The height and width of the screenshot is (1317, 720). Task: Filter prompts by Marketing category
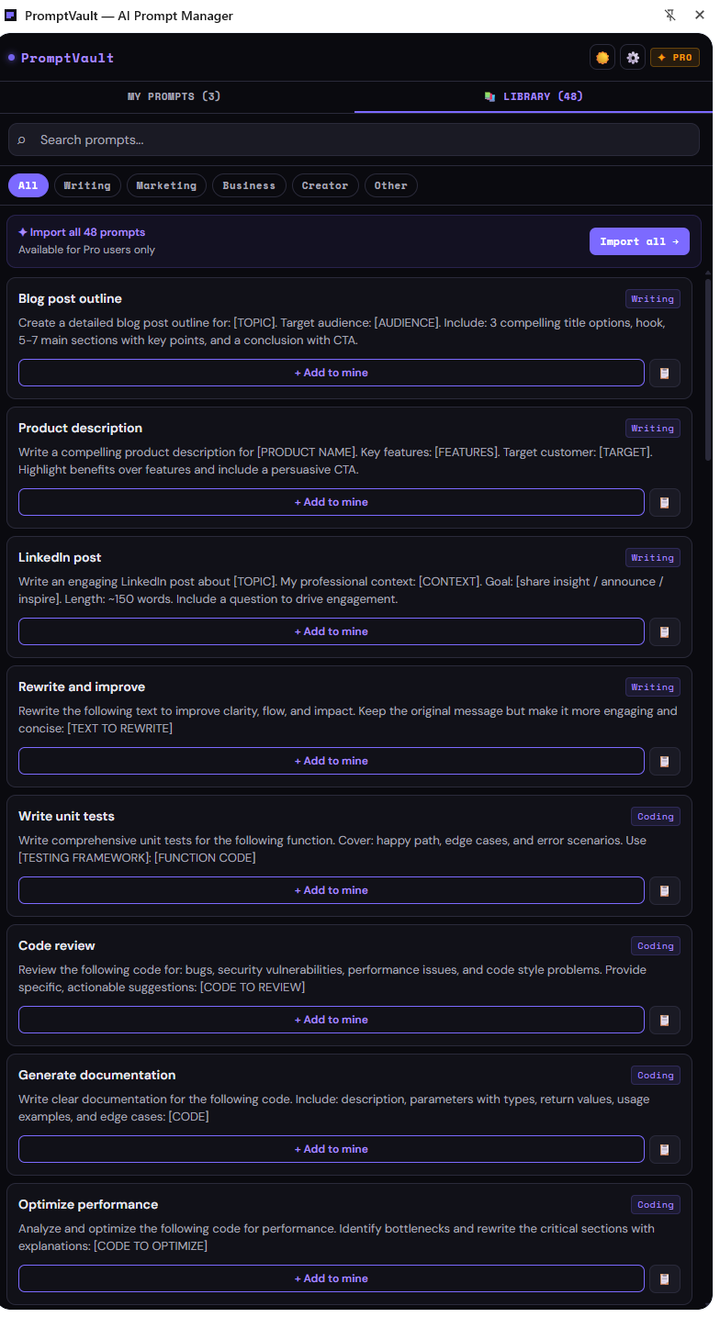pos(166,186)
